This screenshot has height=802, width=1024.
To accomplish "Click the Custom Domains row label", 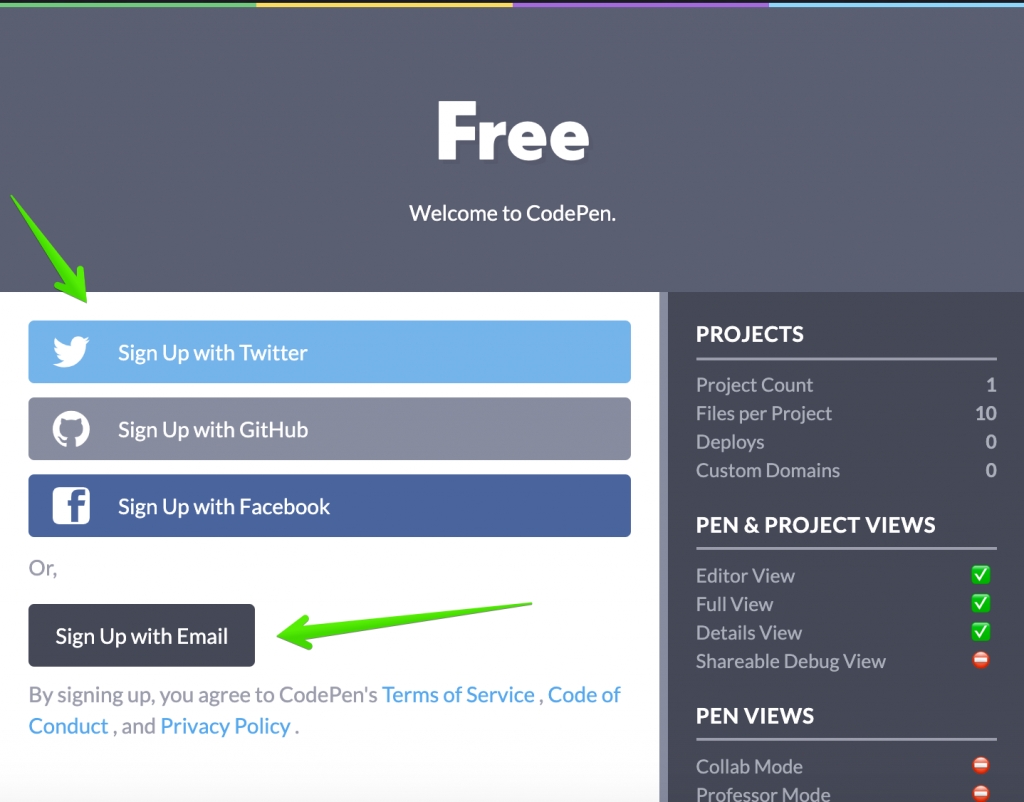I will point(768,470).
